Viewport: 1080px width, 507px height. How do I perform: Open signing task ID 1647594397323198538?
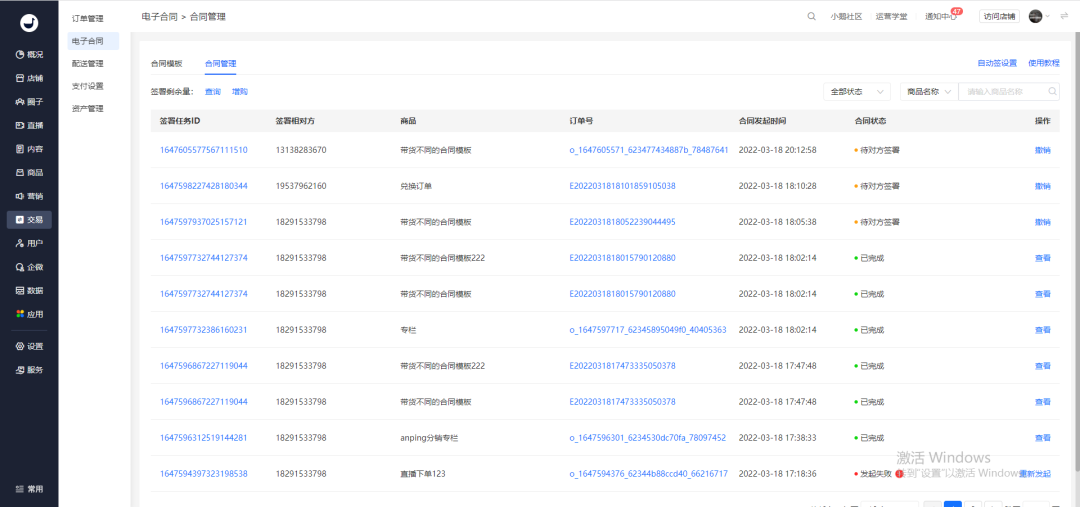pyautogui.click(x=204, y=474)
